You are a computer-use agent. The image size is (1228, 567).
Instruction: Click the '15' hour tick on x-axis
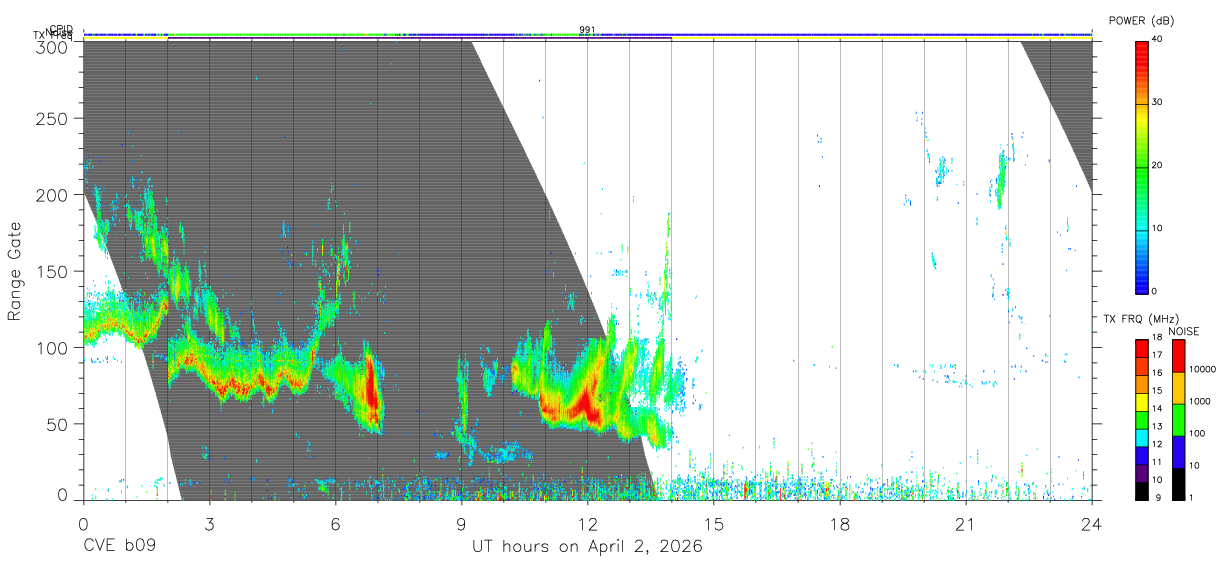pos(714,525)
